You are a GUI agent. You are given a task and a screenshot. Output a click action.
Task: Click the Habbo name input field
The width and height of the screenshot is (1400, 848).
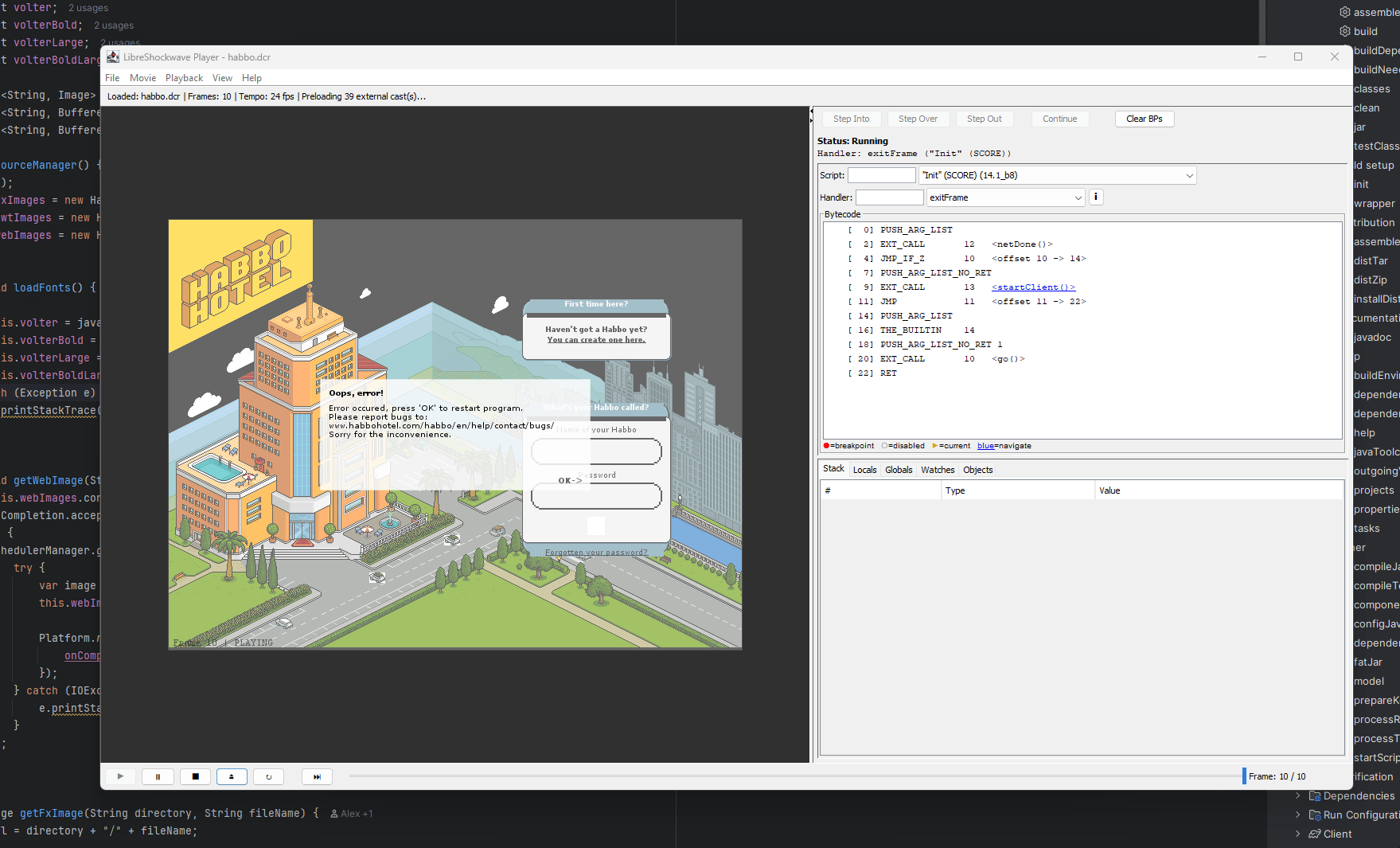(x=596, y=452)
